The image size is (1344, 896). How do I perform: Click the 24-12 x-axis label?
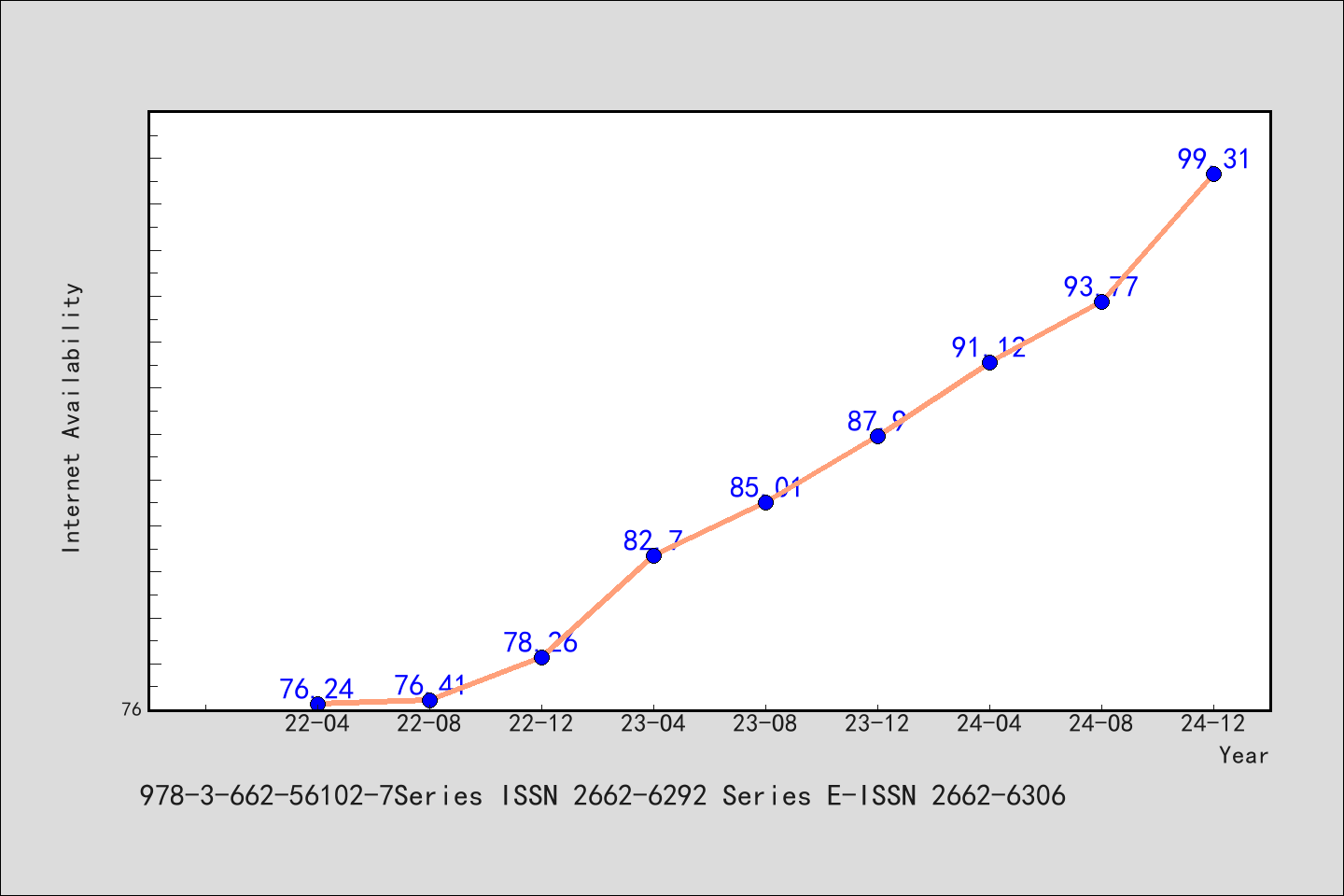point(1213,724)
